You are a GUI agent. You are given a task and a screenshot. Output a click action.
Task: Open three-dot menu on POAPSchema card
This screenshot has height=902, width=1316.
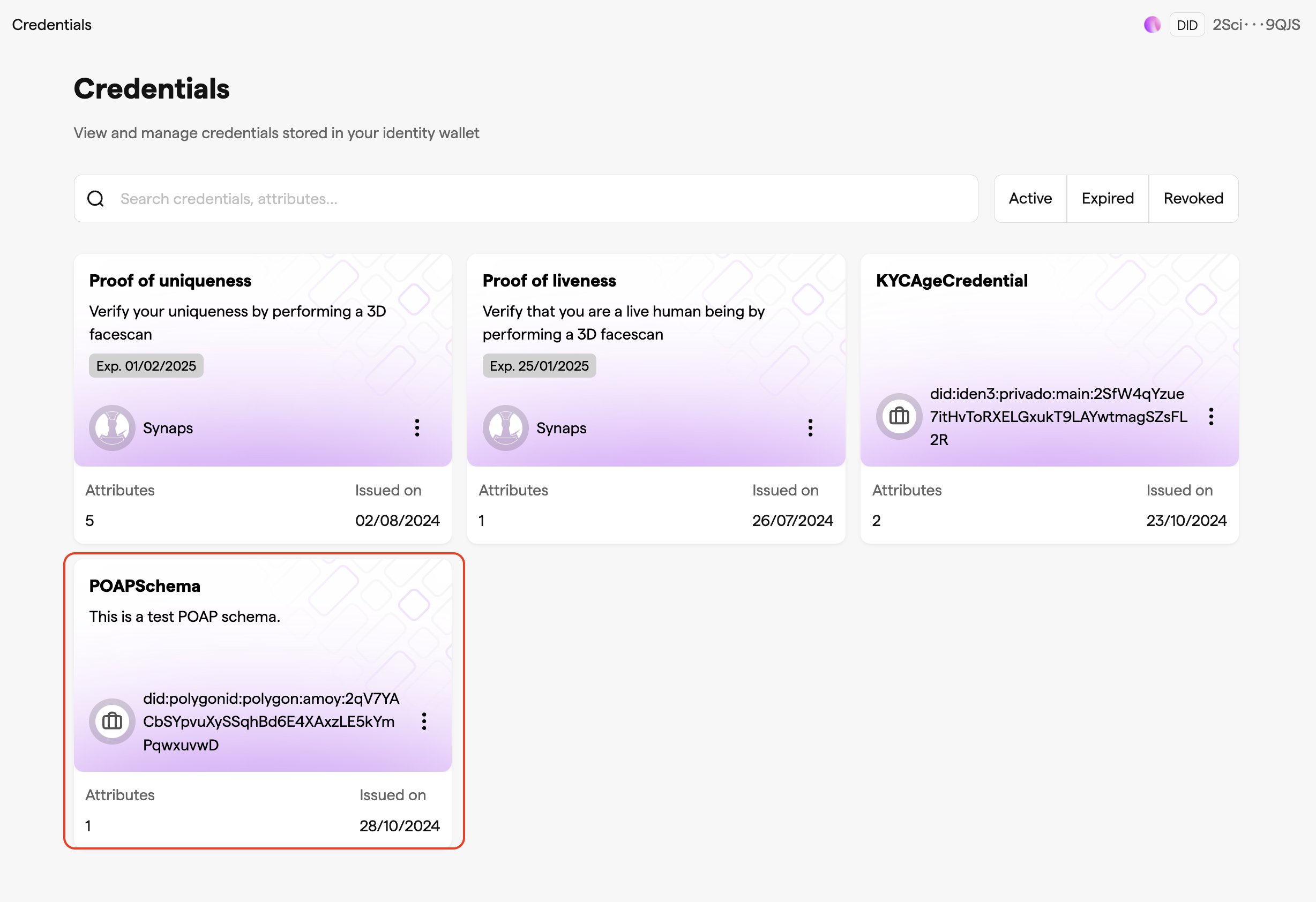[x=423, y=721]
